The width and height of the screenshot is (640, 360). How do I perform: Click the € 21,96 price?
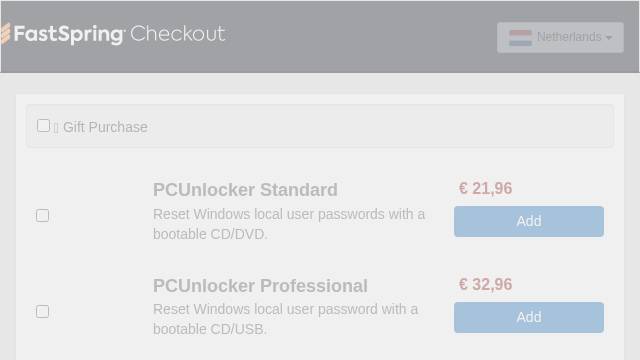[485, 189]
